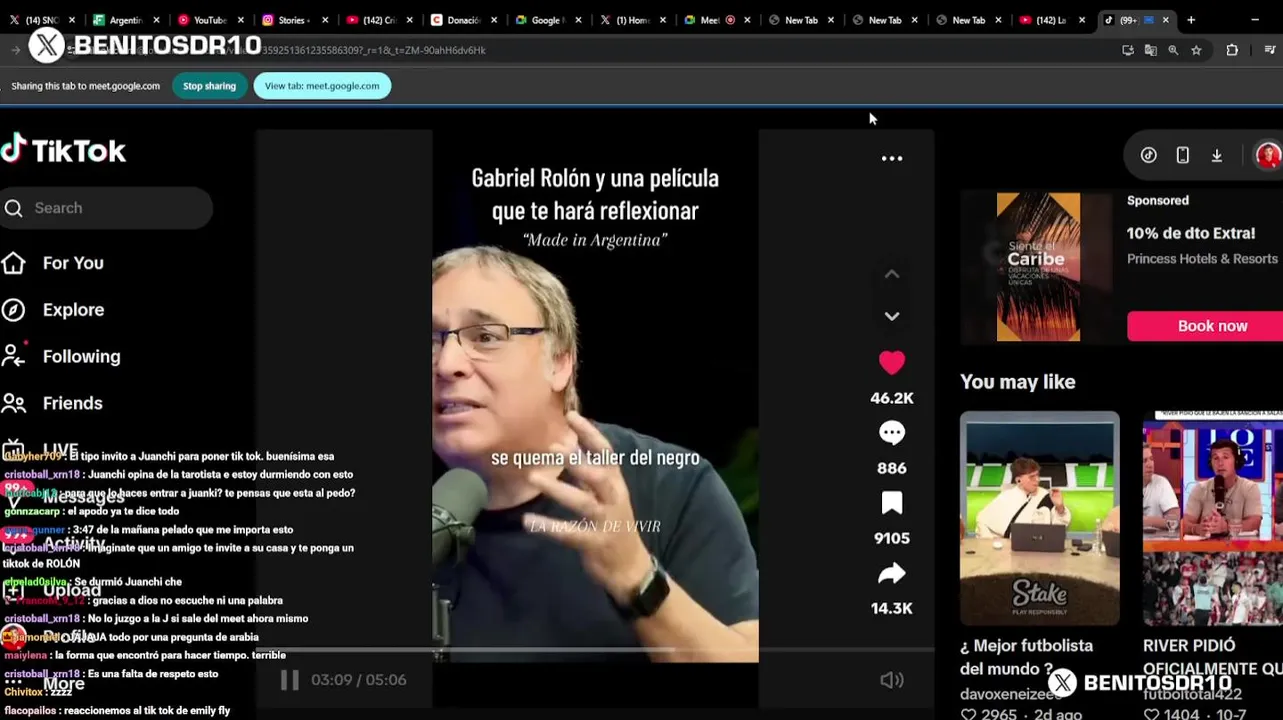Switch to the (142) Cri YouTube tab
This screenshot has width=1283, height=720.
(379, 20)
